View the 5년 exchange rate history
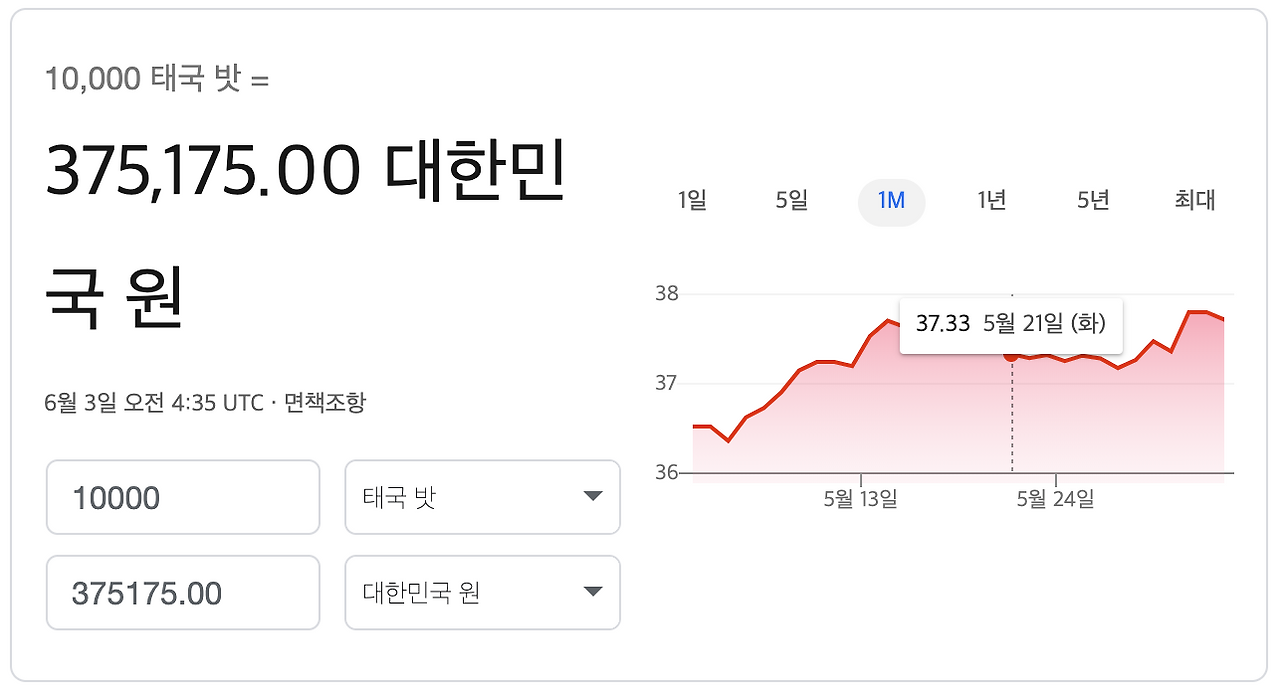 [x=1092, y=201]
